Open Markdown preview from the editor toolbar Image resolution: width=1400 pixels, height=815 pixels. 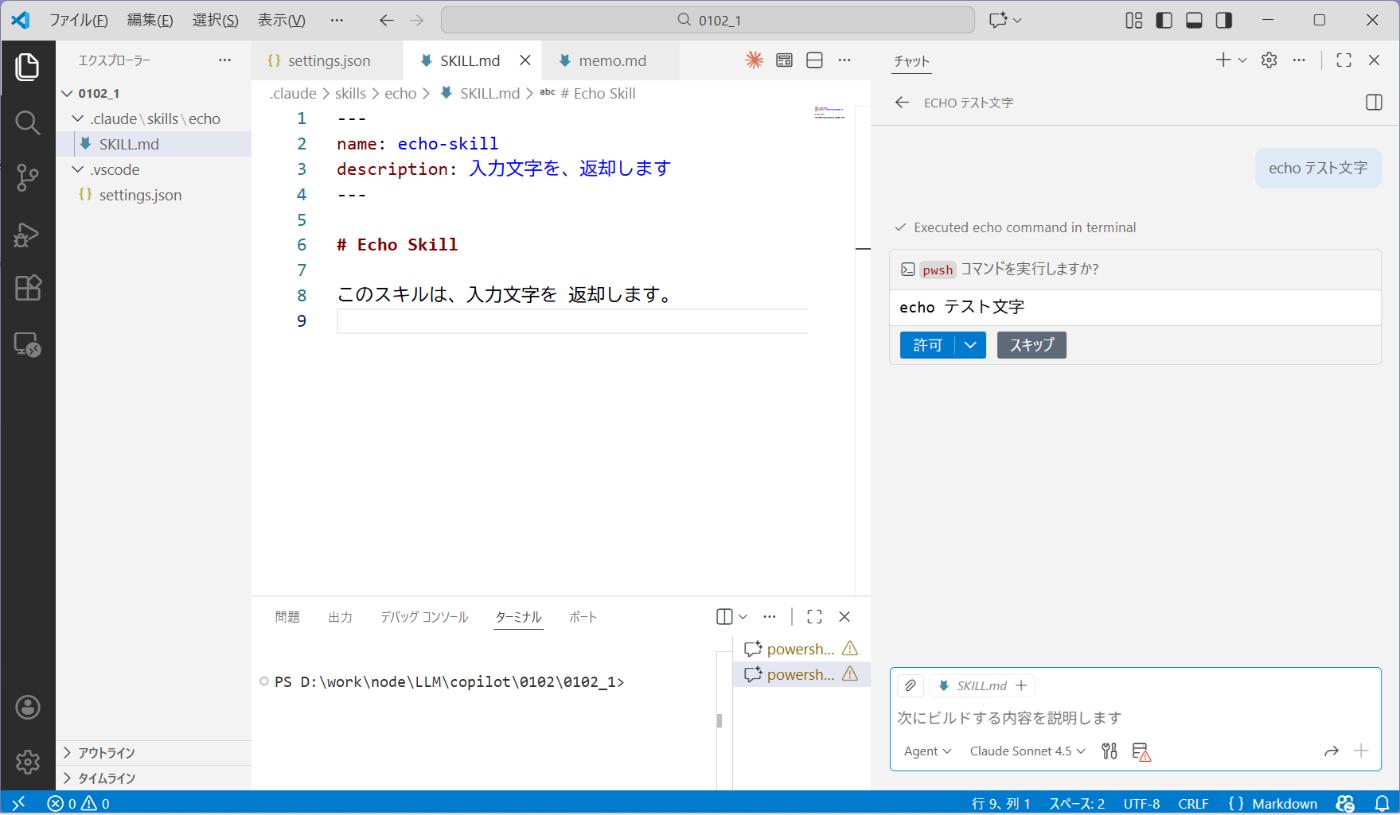pyautogui.click(x=784, y=60)
